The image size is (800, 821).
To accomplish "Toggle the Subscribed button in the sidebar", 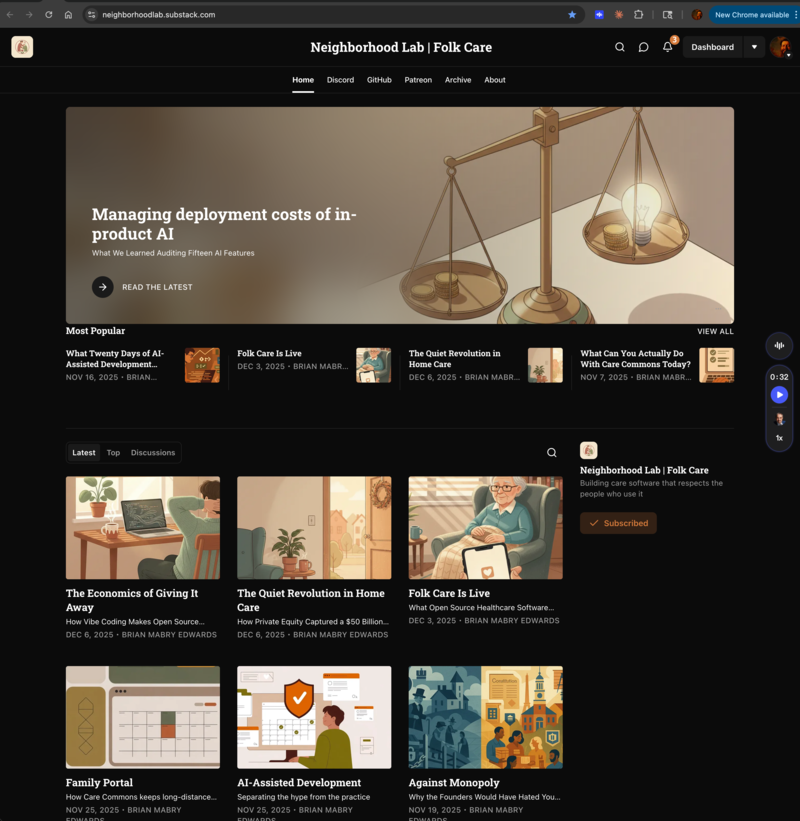I will [x=618, y=523].
